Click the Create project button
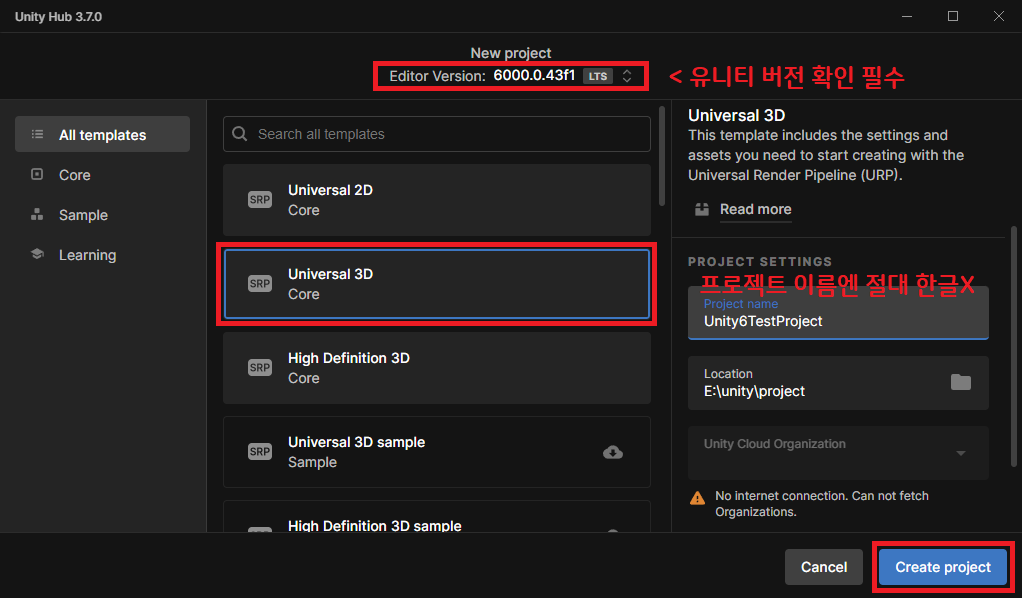 coord(942,567)
